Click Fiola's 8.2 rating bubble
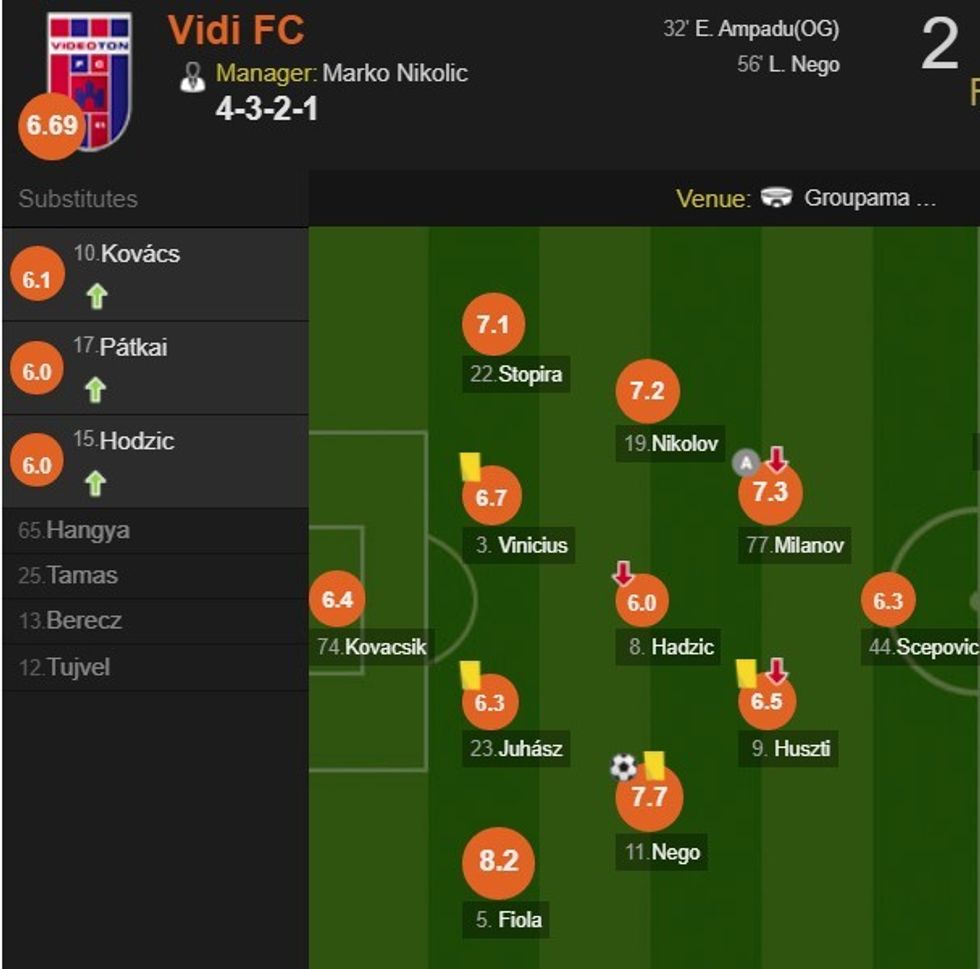980x969 pixels. [x=498, y=862]
